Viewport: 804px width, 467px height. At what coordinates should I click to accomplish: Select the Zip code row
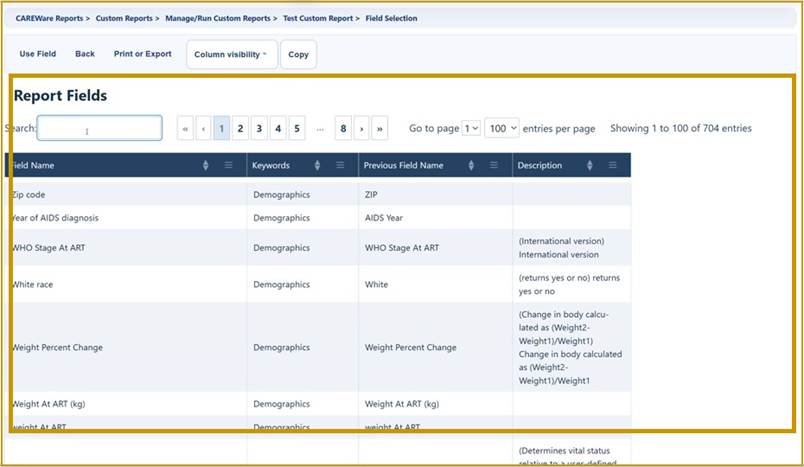[318, 195]
